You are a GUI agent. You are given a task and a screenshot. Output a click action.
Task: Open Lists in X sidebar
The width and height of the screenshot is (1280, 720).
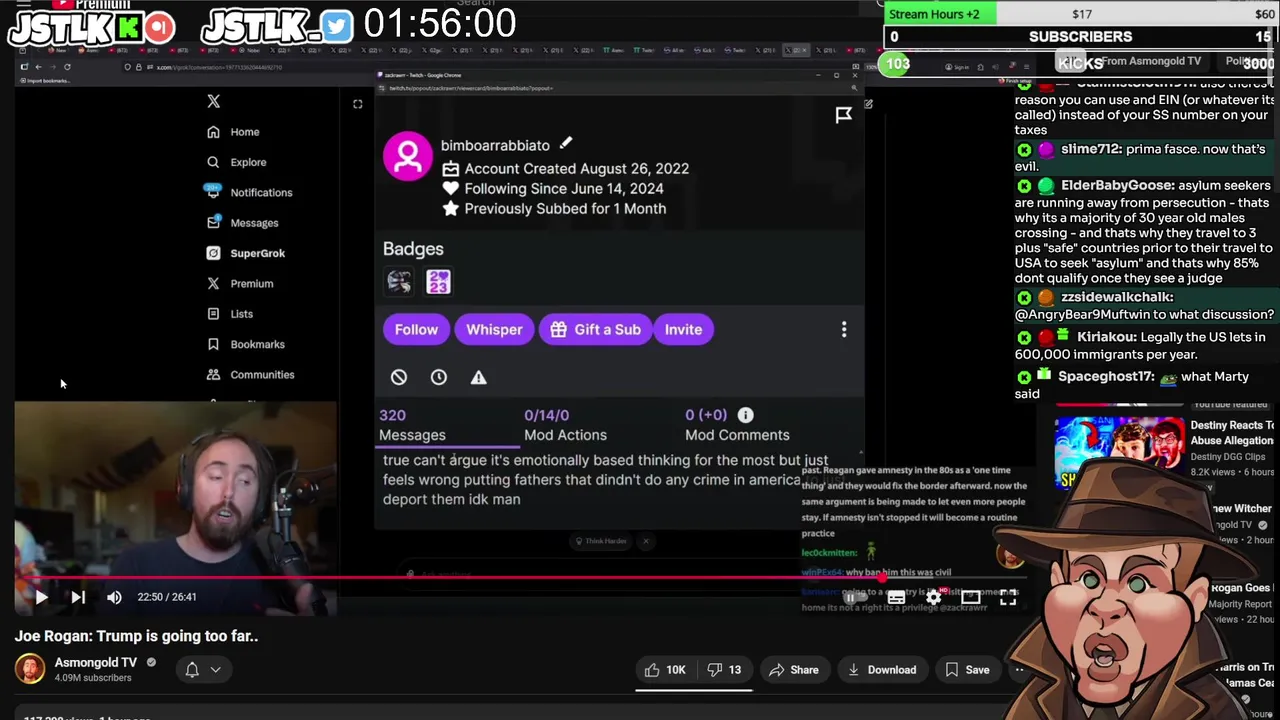tap(230, 314)
